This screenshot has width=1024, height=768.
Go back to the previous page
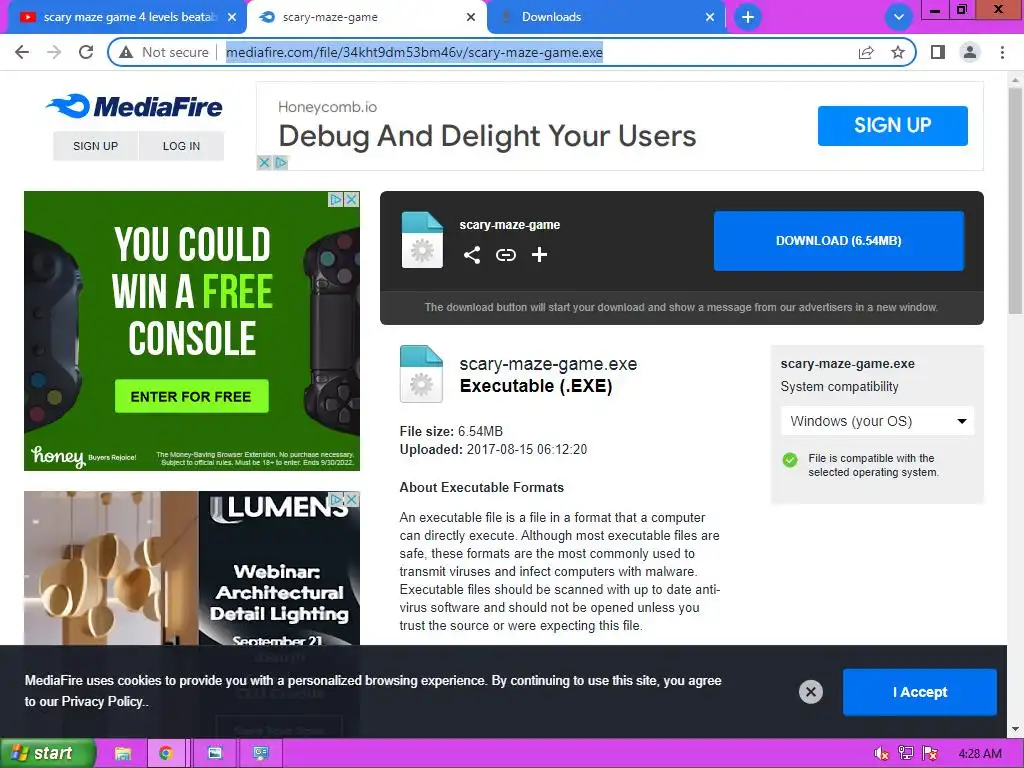(22, 52)
